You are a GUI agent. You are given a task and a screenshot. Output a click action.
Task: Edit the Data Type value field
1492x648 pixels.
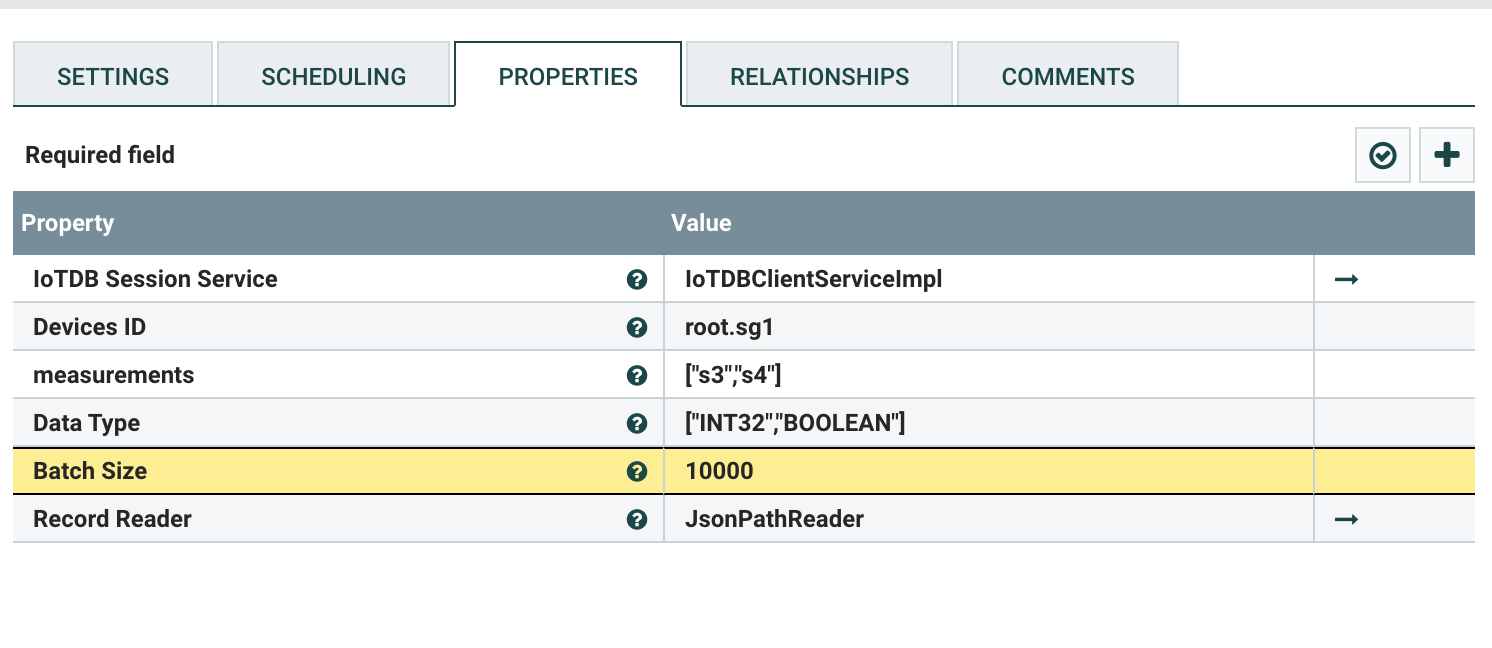(989, 423)
